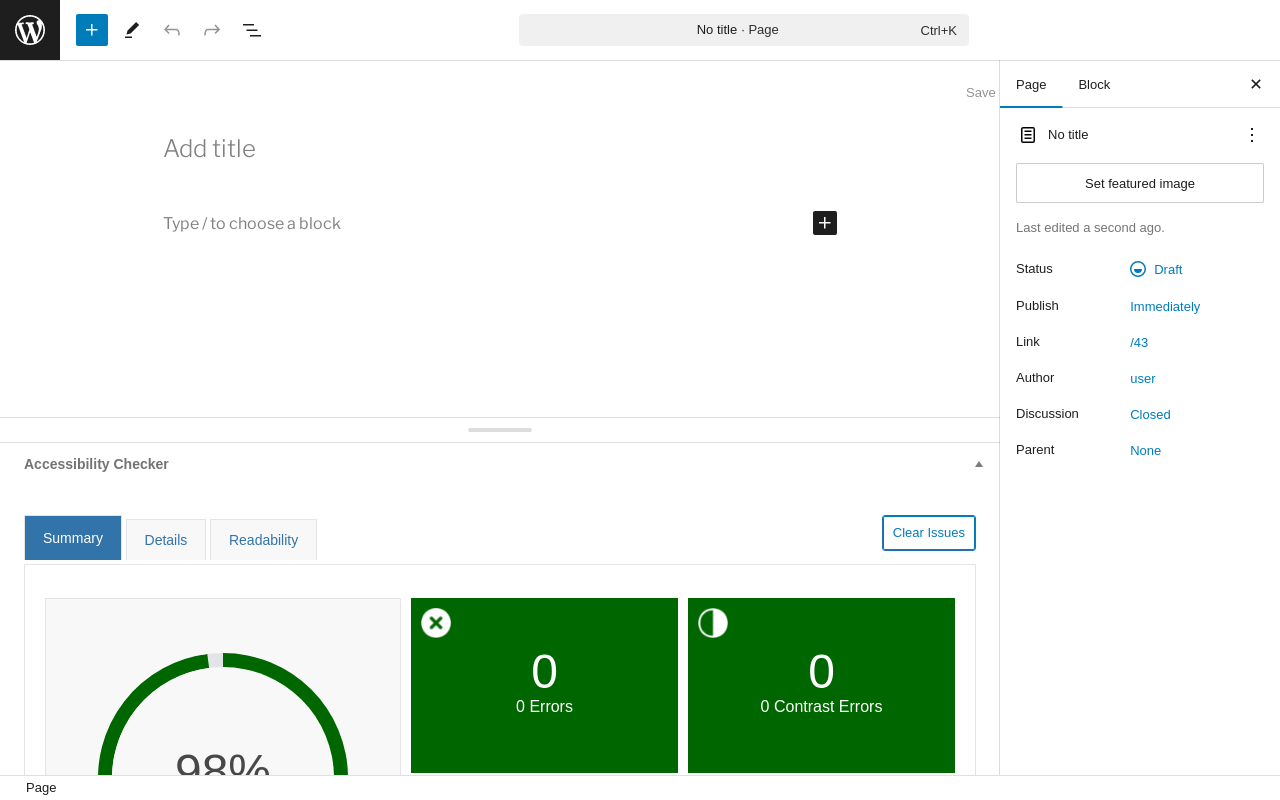Viewport: 1280px width, 800px height.
Task: Open the Readability tab
Action: coord(264,540)
